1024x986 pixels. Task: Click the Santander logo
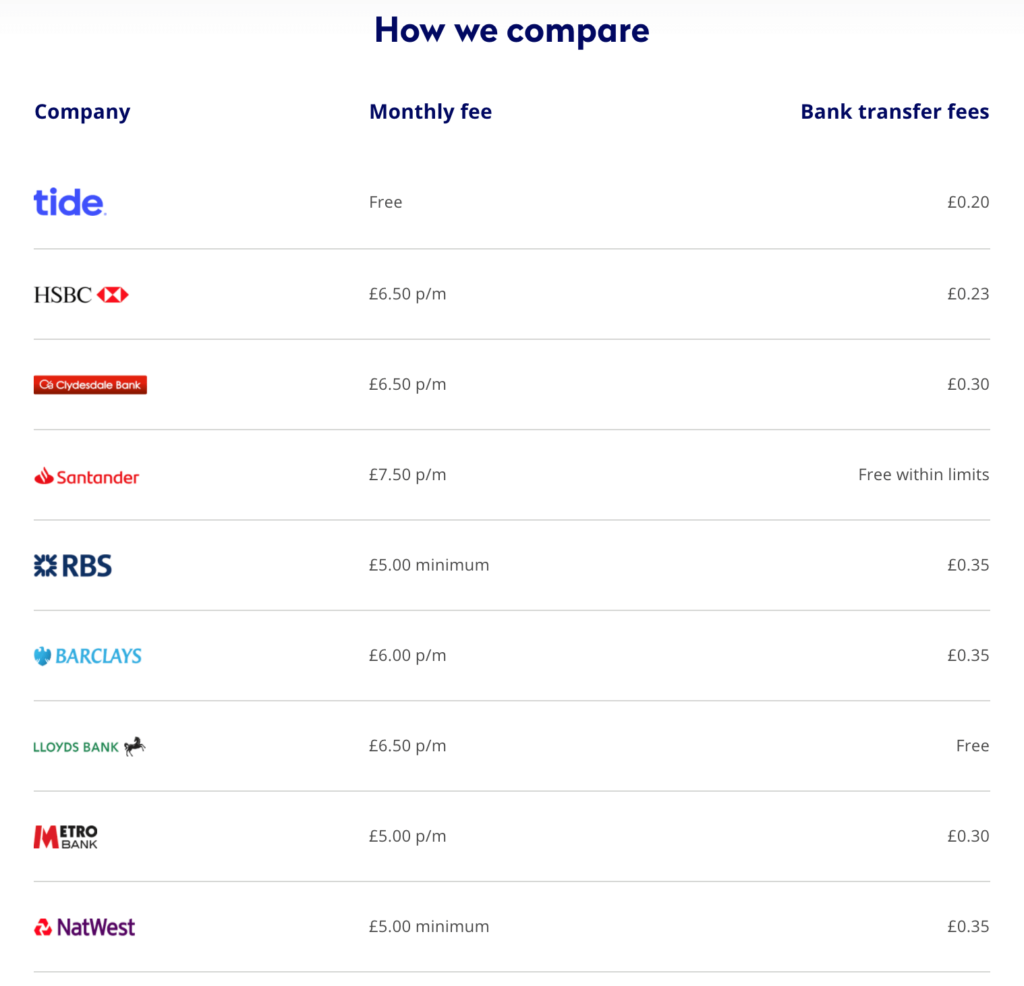pyautogui.click(x=86, y=476)
